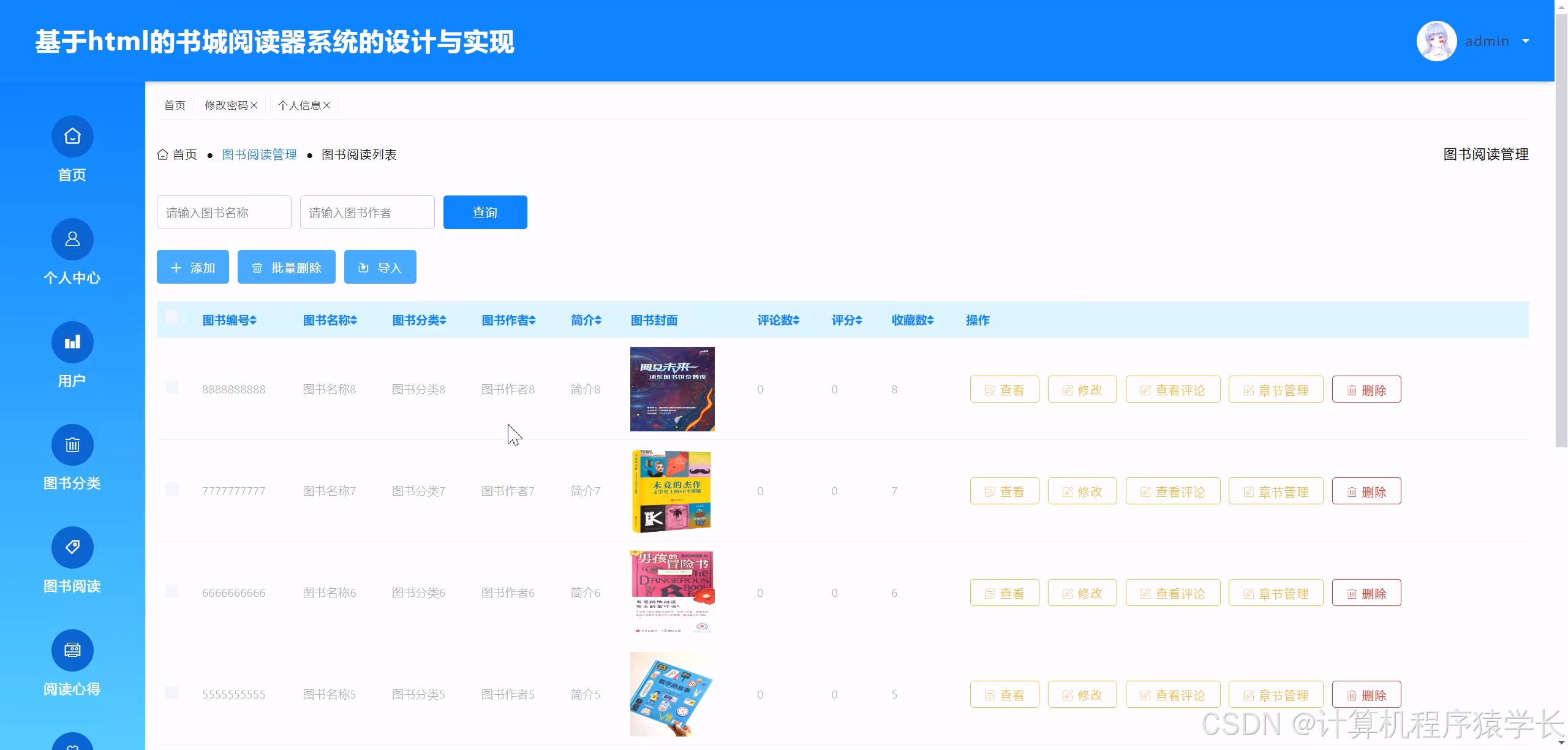Viewport: 1568px width, 750px height.
Task: Toggle the select-all checkbox in table header
Action: 172,317
